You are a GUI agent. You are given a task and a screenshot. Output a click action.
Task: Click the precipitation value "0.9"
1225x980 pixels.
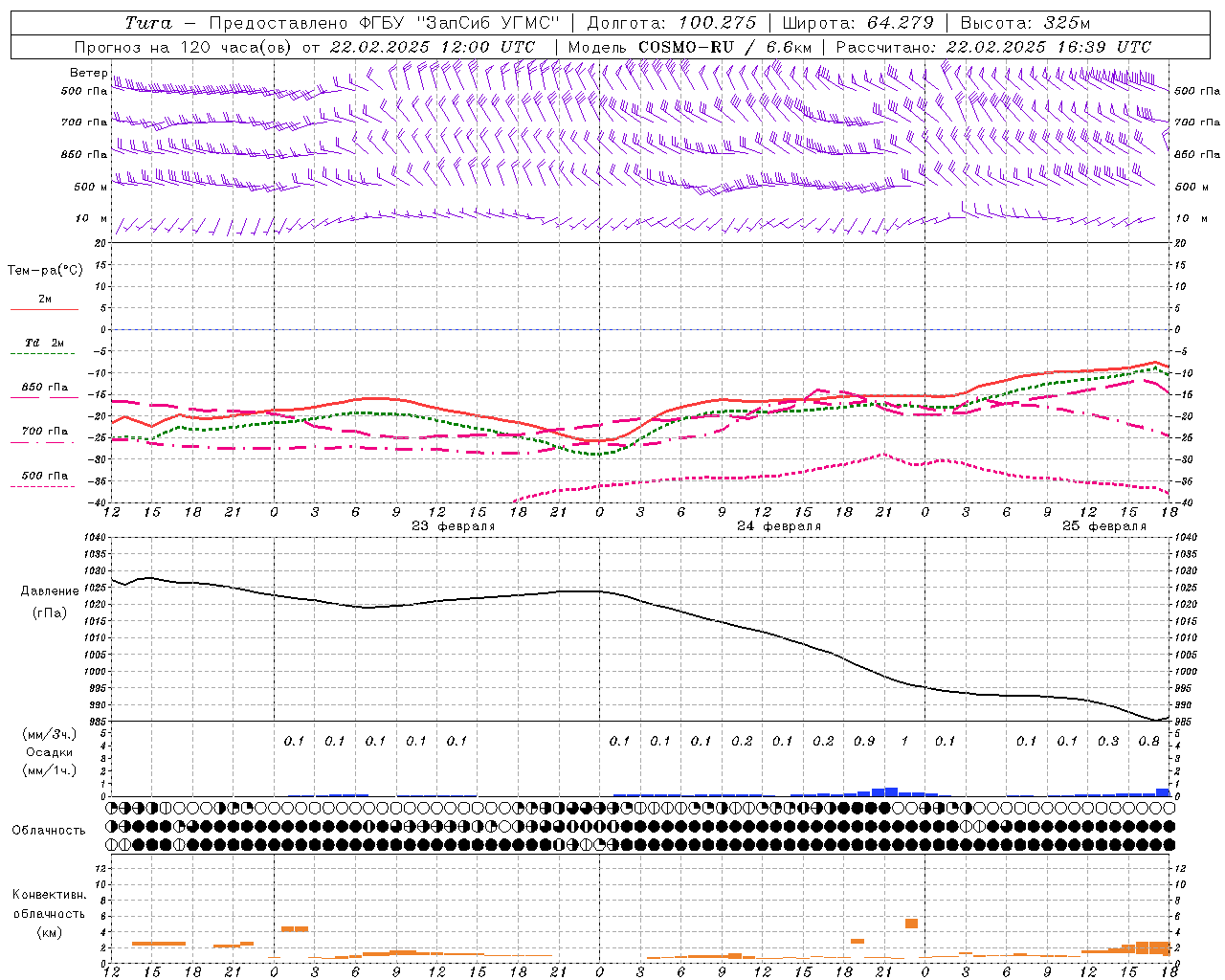click(864, 741)
